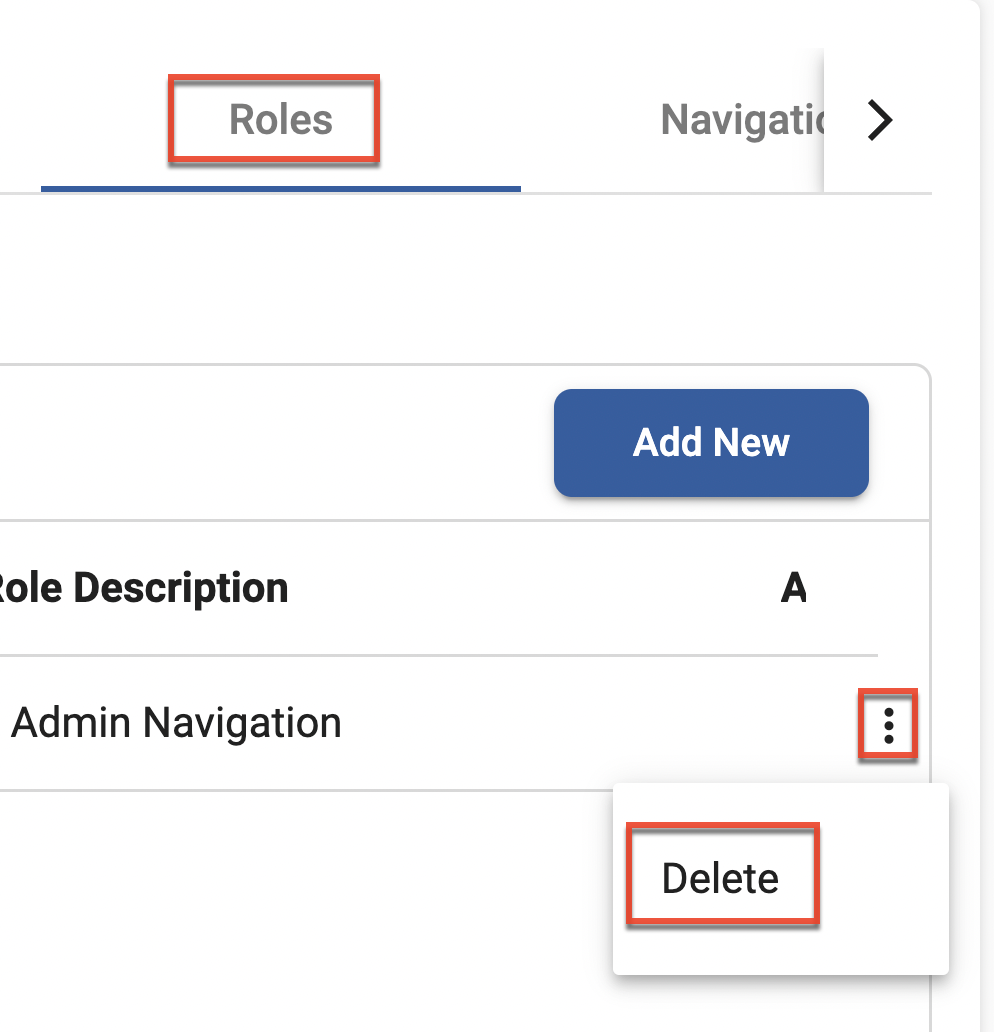Switch to the Roles tab

tap(280, 120)
